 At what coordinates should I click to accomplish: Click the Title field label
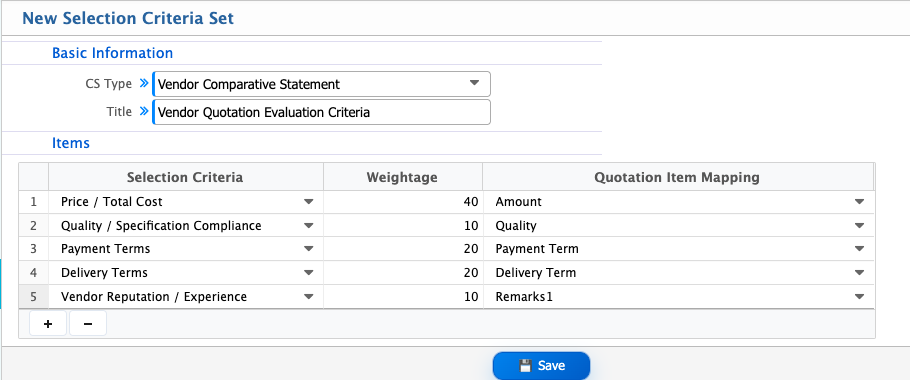click(x=120, y=111)
